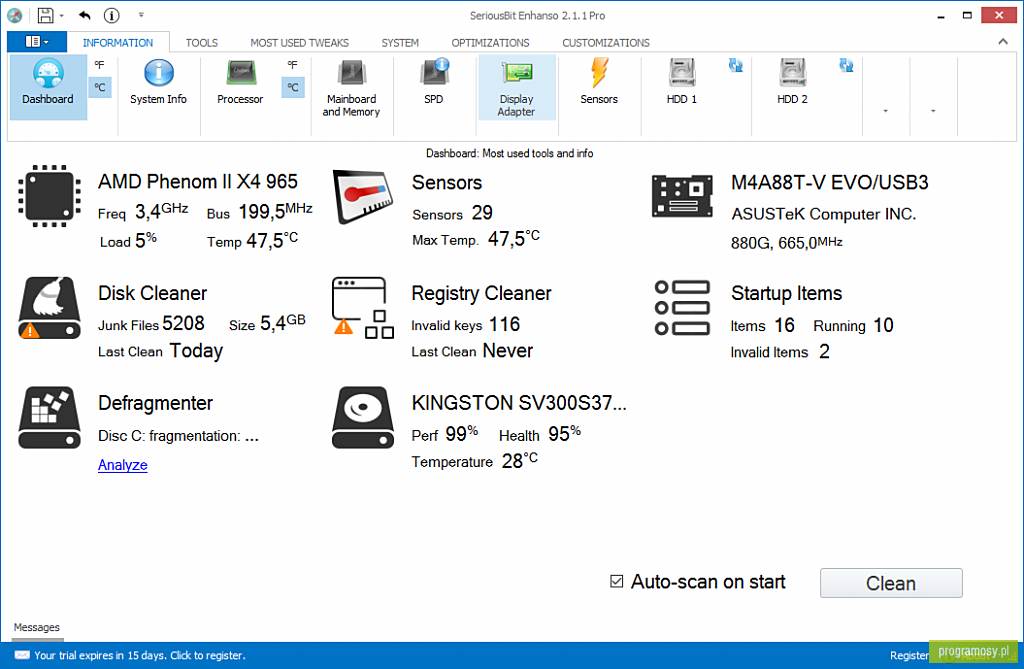This screenshot has height=669, width=1024.
Task: Switch Dashboard temperature to °F
Action: [x=99, y=65]
